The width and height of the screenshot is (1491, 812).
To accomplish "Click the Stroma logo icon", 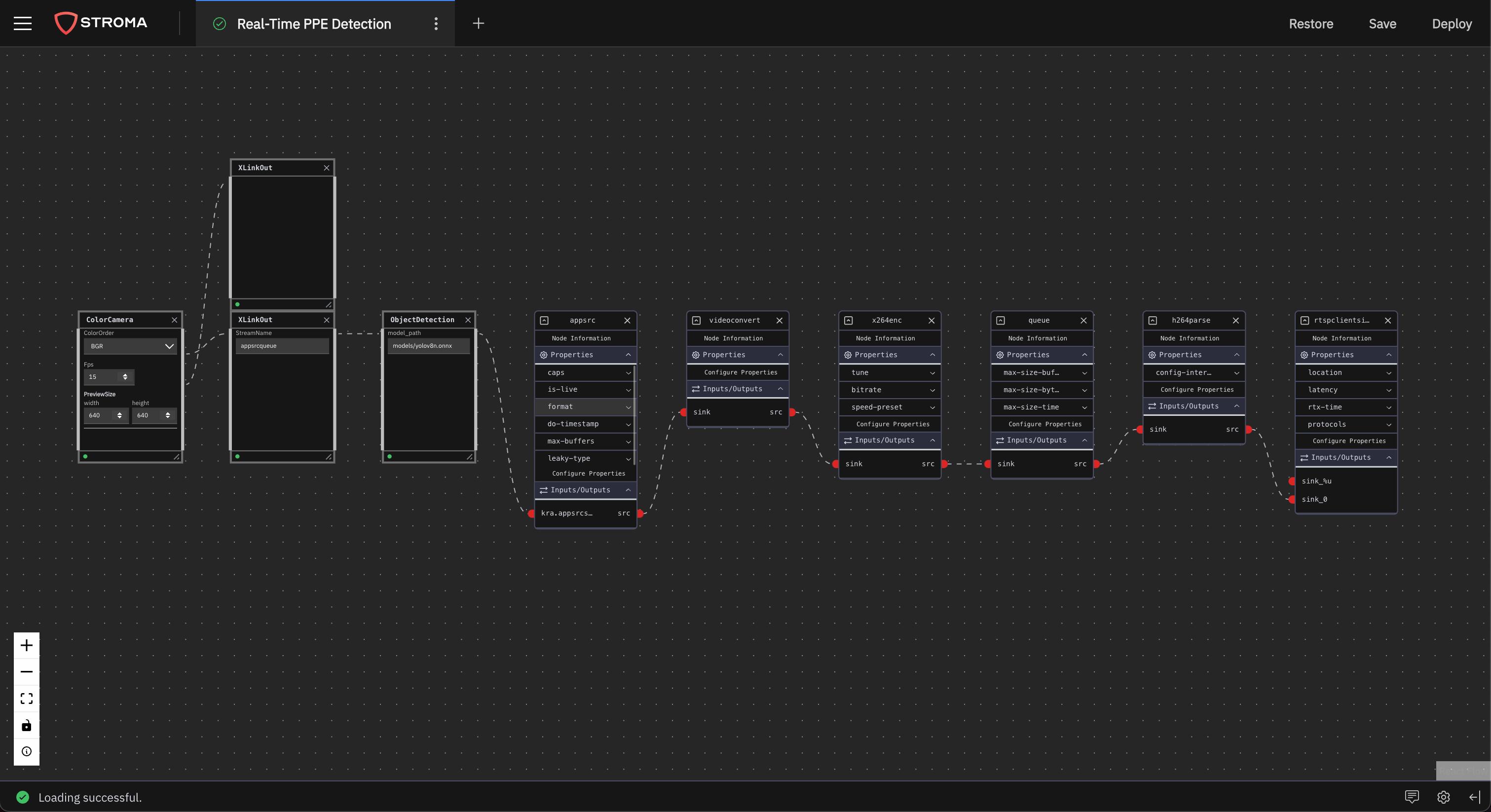I will (66, 22).
